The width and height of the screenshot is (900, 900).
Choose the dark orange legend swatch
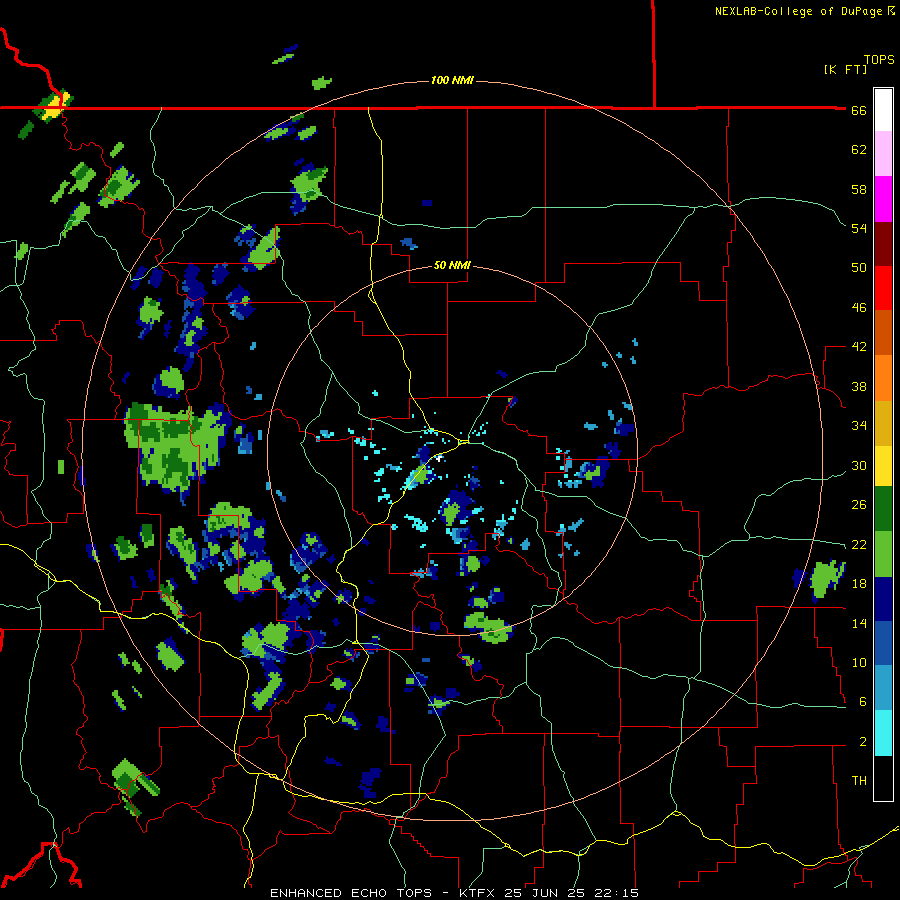(883, 332)
